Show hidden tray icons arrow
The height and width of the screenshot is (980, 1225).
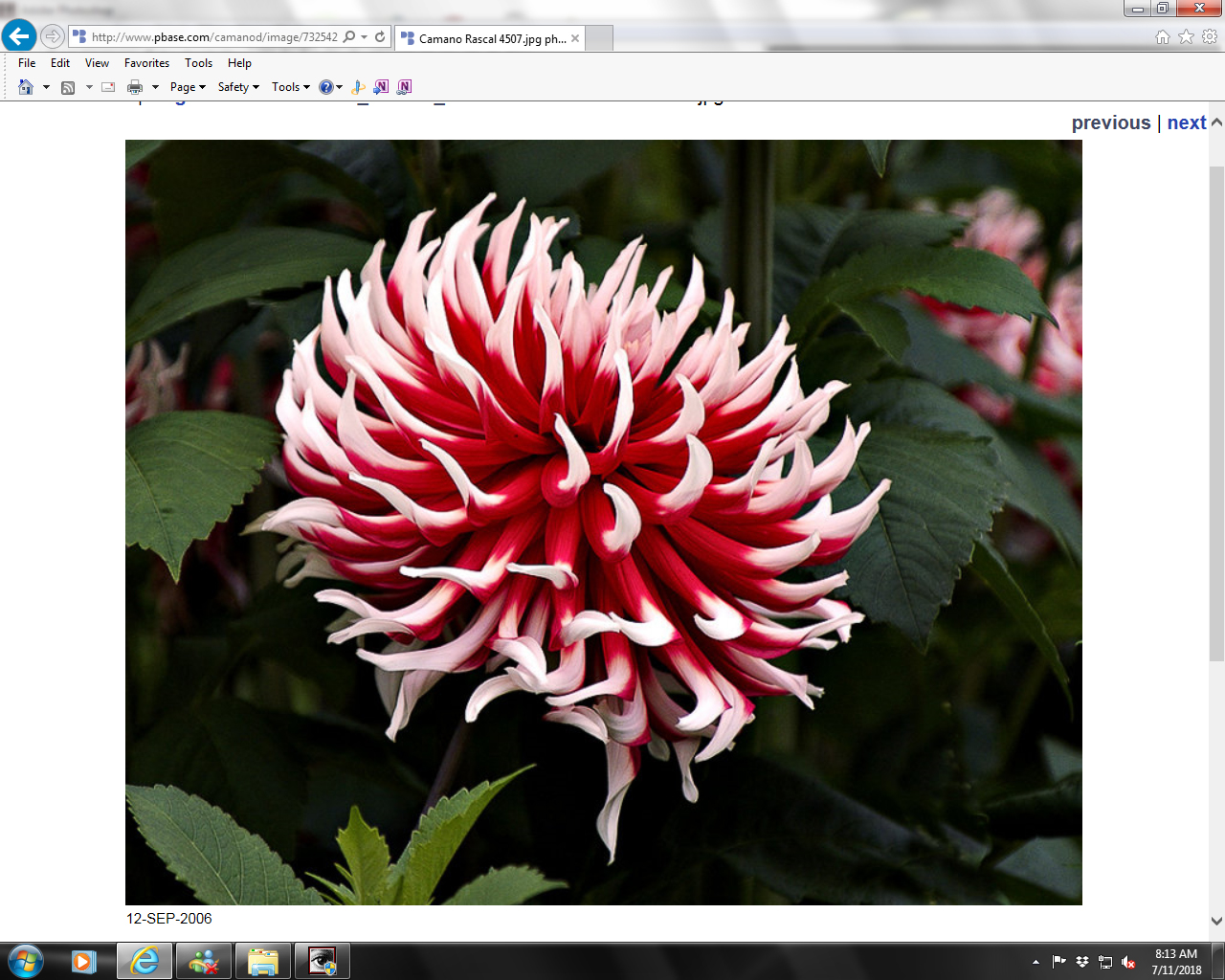click(1036, 962)
